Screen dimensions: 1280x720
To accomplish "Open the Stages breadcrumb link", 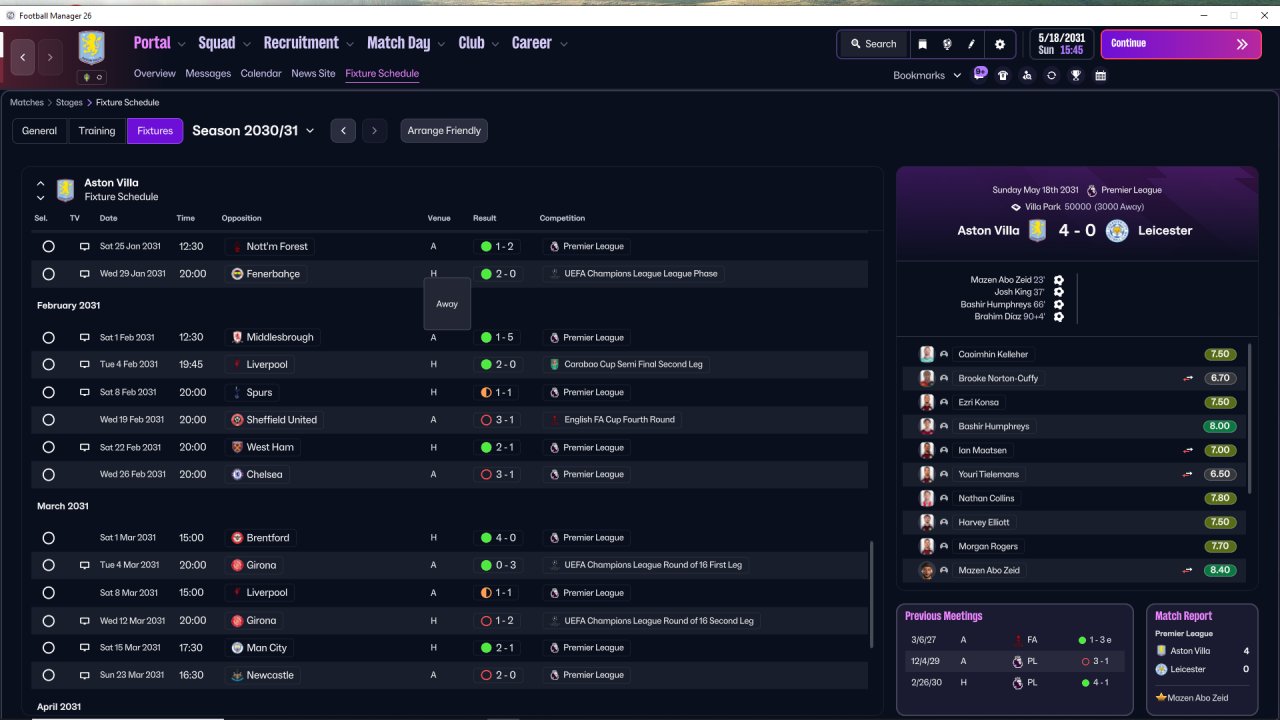I will [x=69, y=102].
